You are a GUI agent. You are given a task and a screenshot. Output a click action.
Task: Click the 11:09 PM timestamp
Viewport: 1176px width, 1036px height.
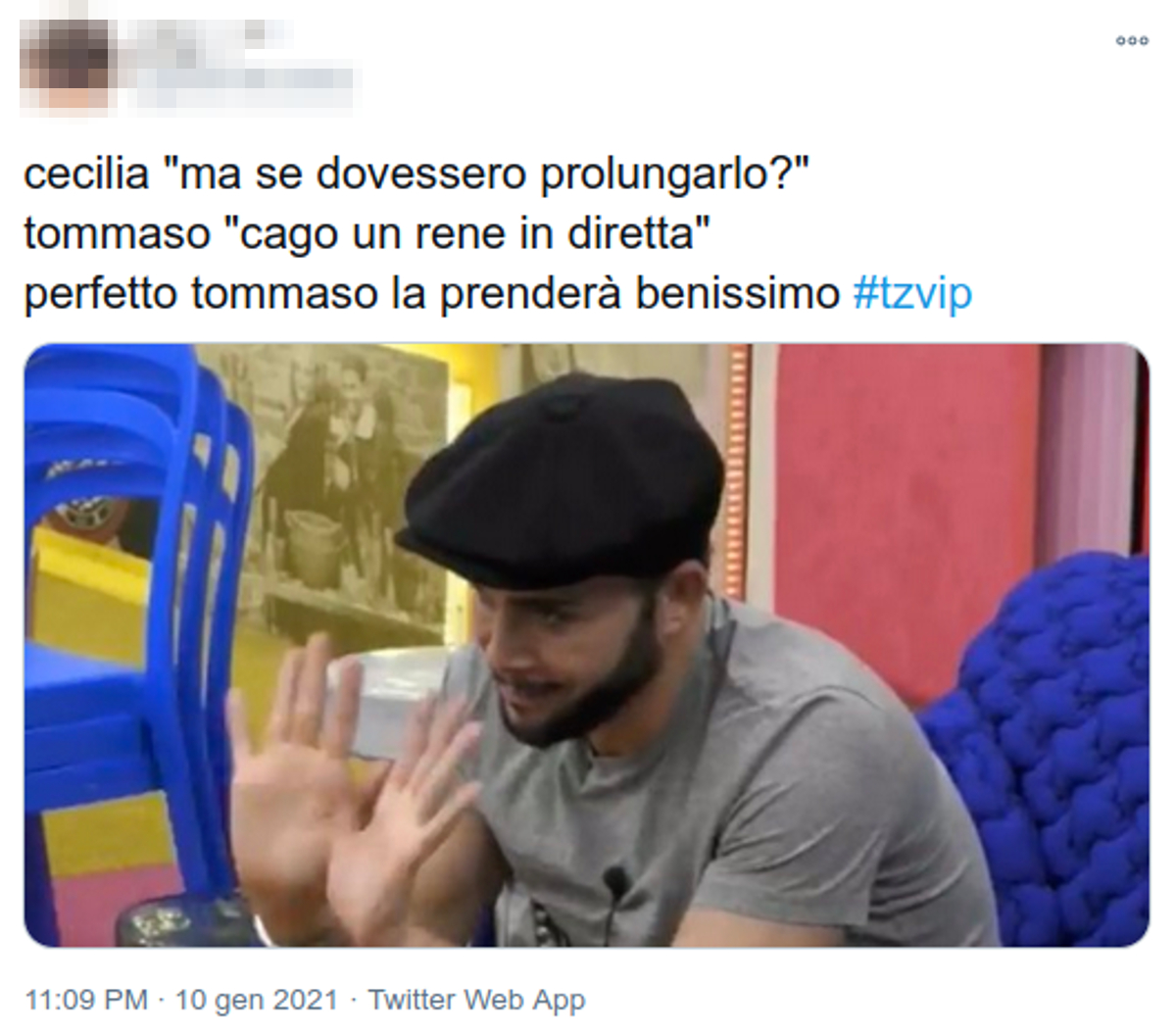pos(86,1000)
